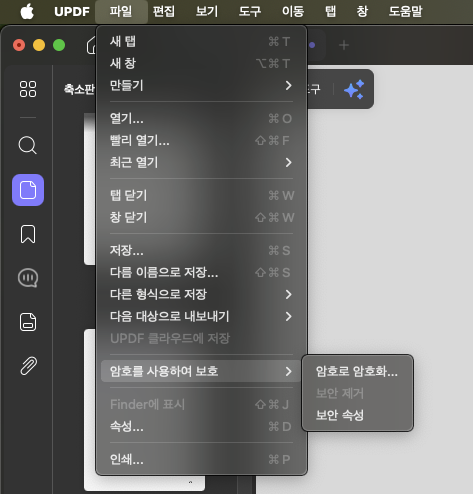This screenshot has width=473, height=494.
Task: Open the 탭 menu
Action: [330, 12]
